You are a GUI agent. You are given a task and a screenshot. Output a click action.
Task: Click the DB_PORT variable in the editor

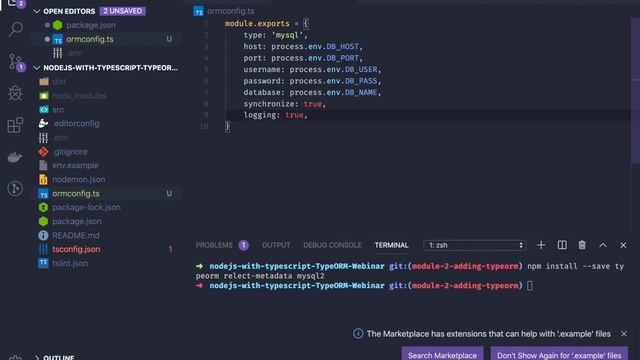(x=342, y=58)
